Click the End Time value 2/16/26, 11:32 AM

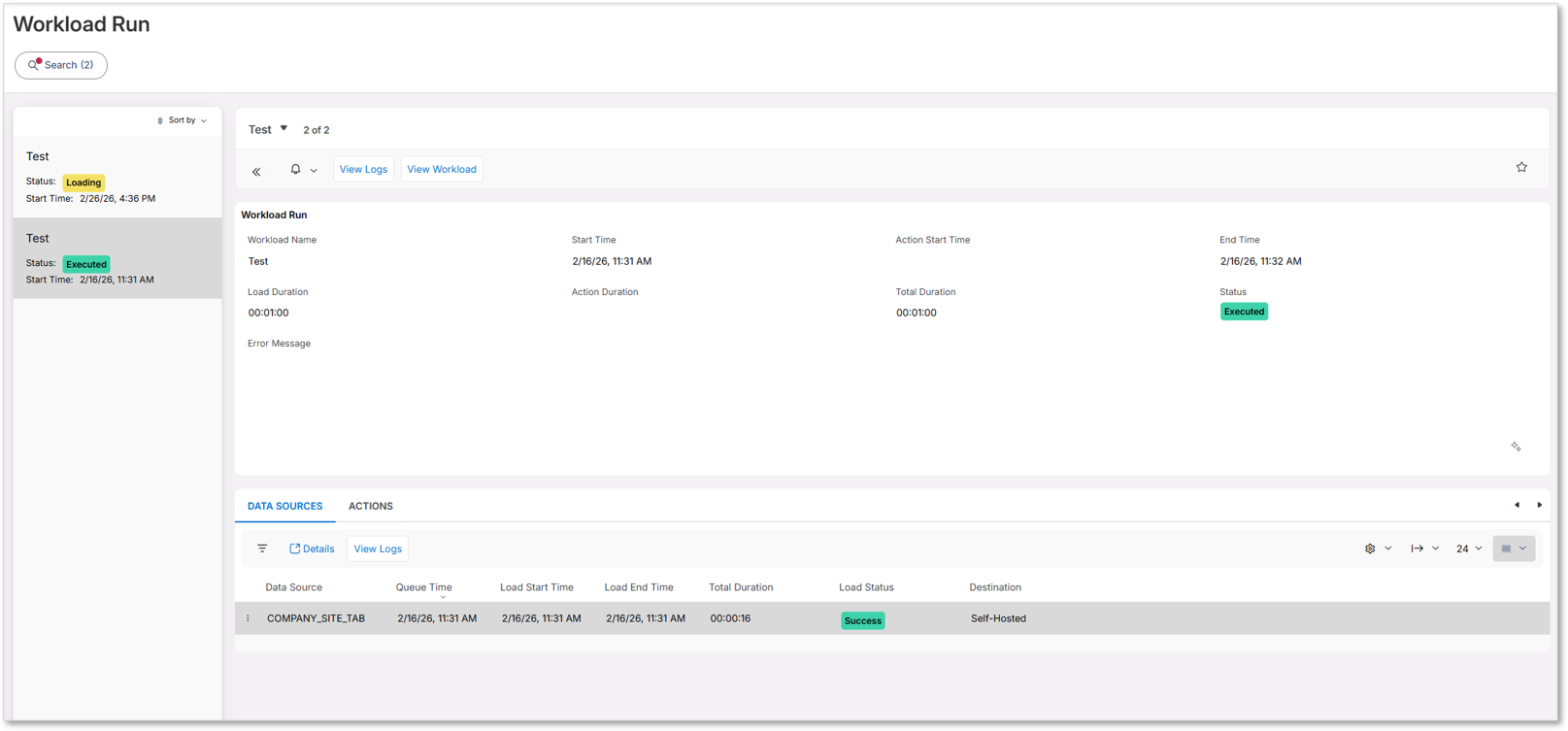click(1260, 261)
